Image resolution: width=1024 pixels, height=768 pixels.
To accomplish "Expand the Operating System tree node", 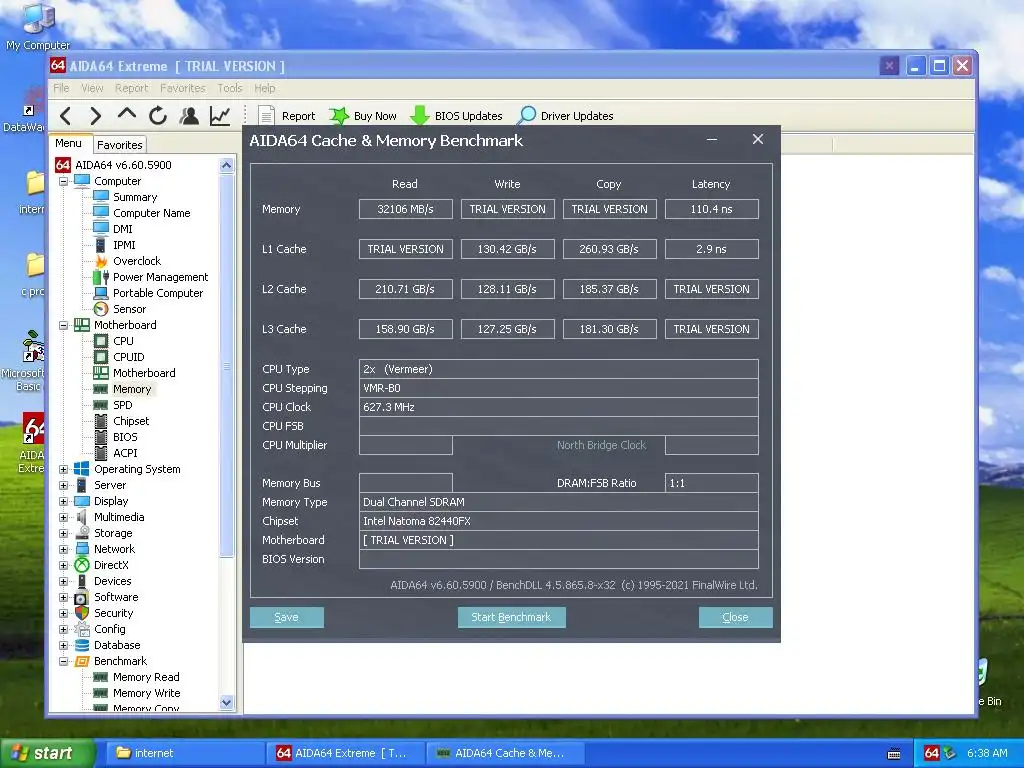I will pos(63,470).
